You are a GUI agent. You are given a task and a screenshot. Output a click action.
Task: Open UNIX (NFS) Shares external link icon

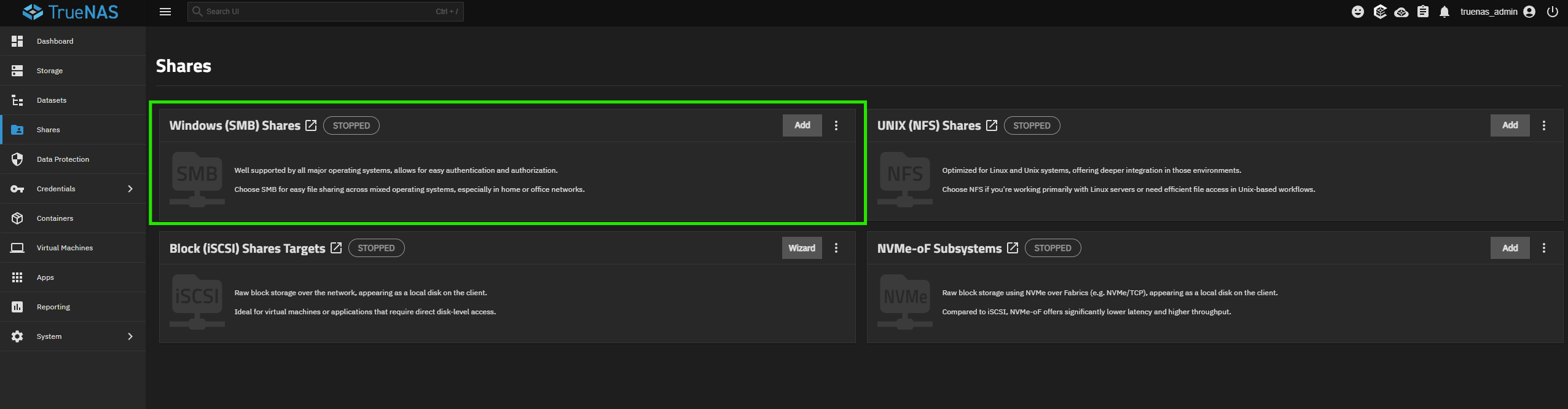tap(992, 125)
